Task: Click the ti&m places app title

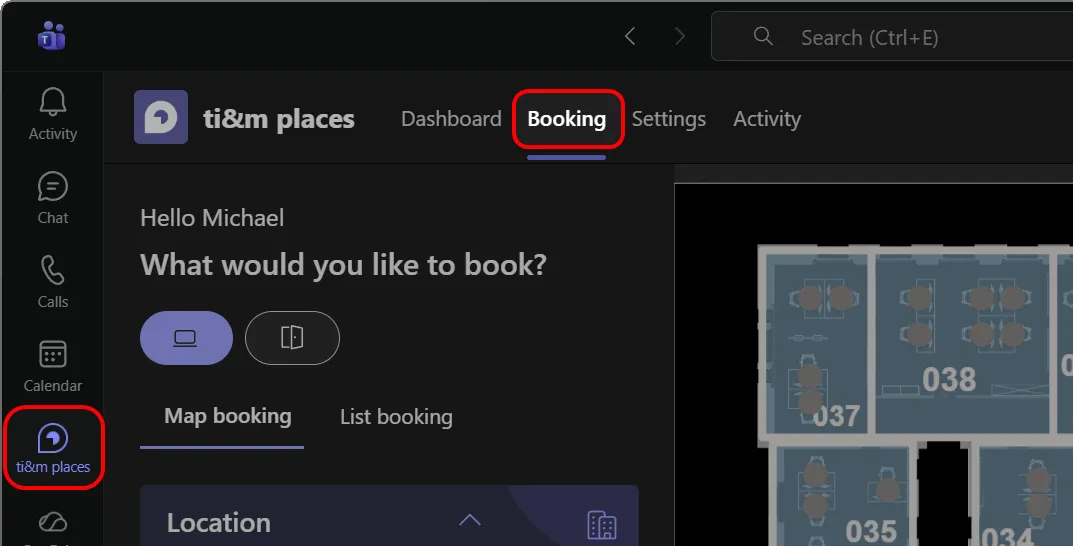Action: click(x=279, y=119)
